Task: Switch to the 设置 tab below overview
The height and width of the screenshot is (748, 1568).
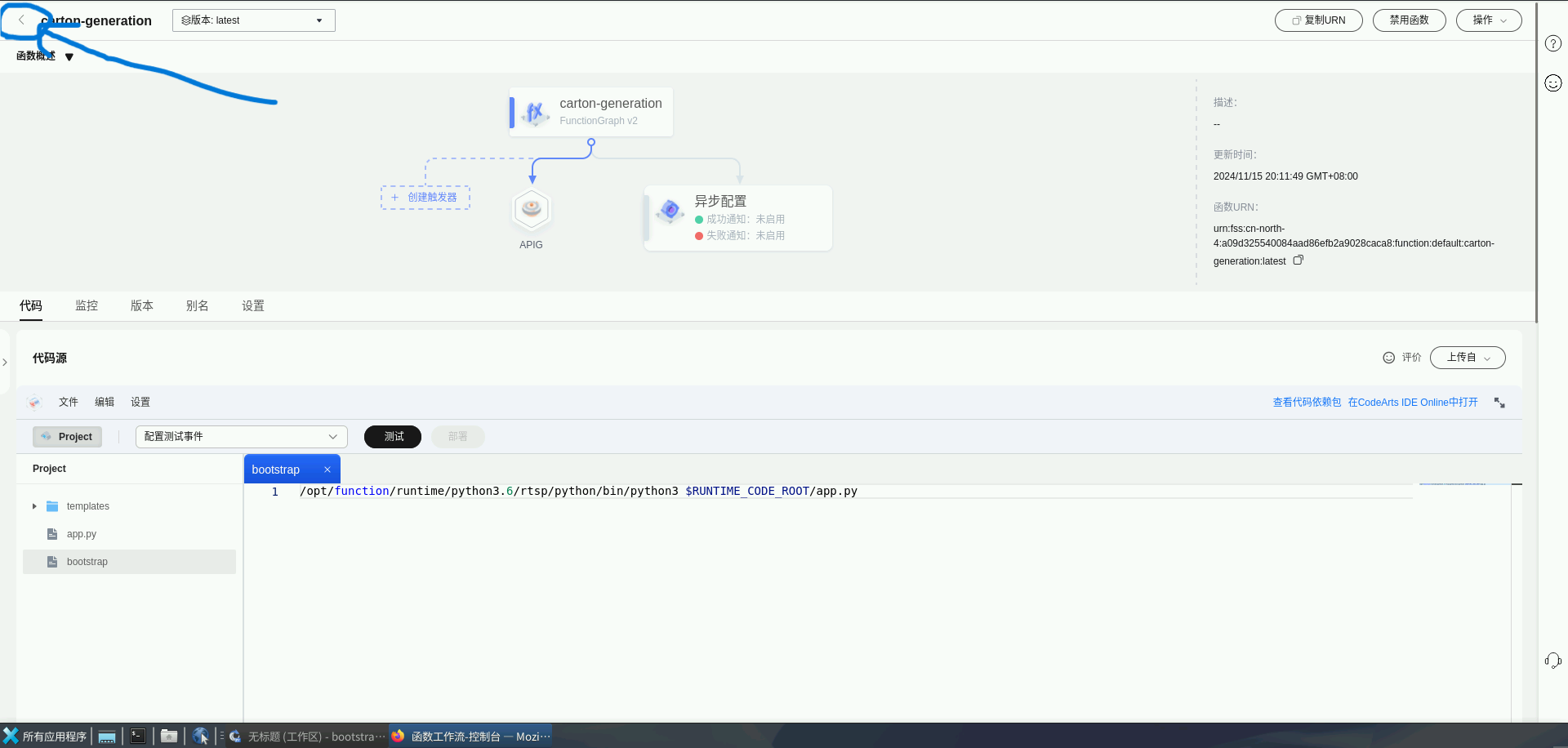Action: tap(253, 305)
